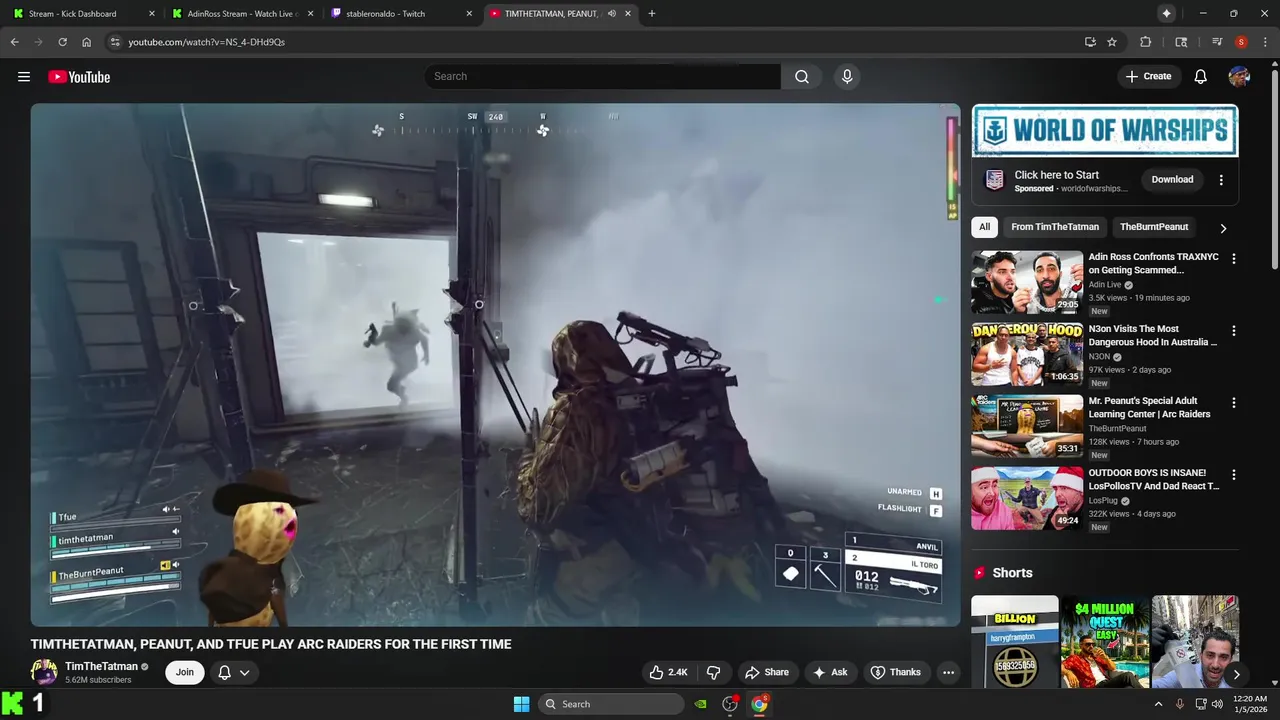Open options for the sponsored ad

pyautogui.click(x=1220, y=180)
